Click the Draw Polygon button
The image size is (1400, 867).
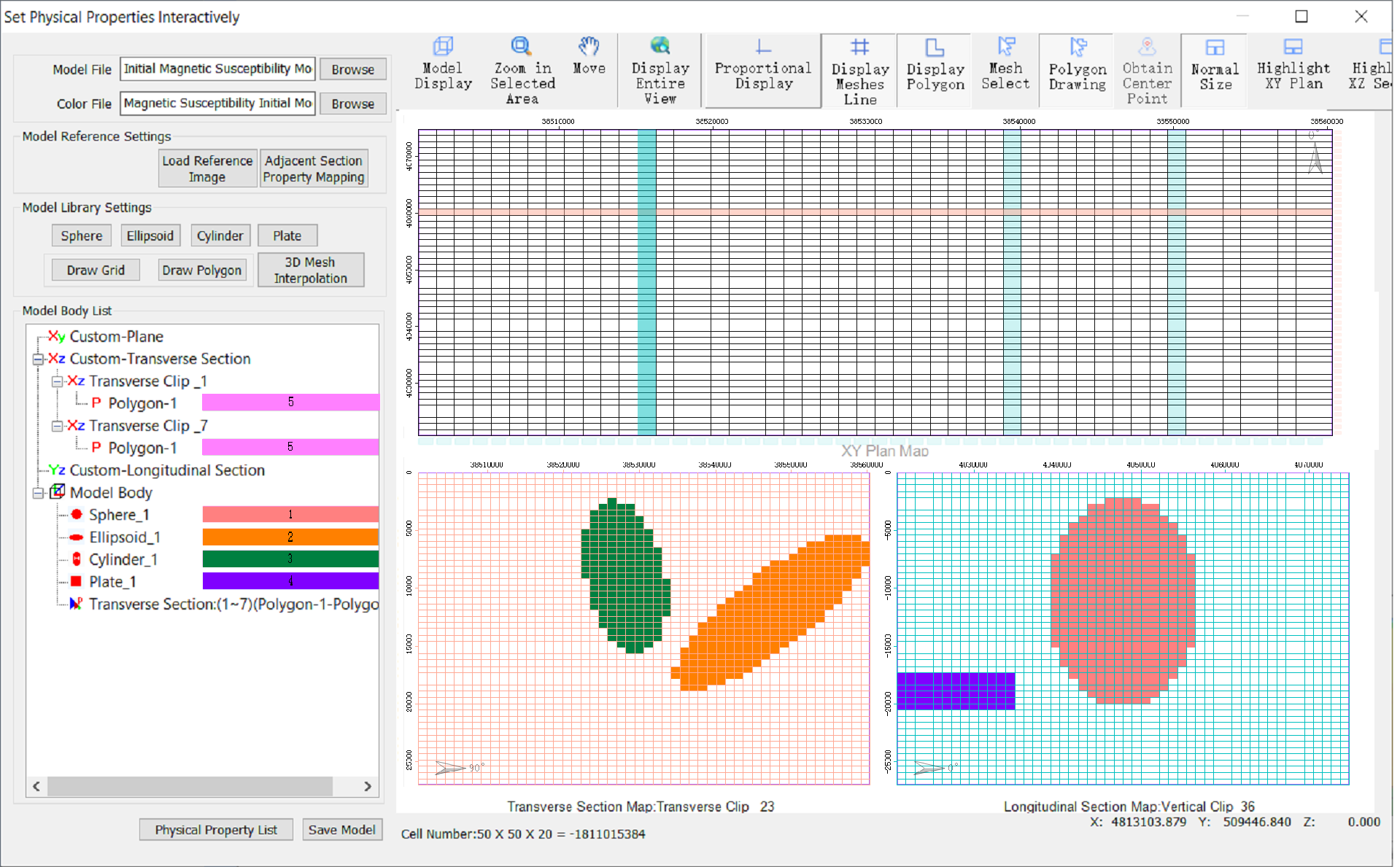[201, 270]
